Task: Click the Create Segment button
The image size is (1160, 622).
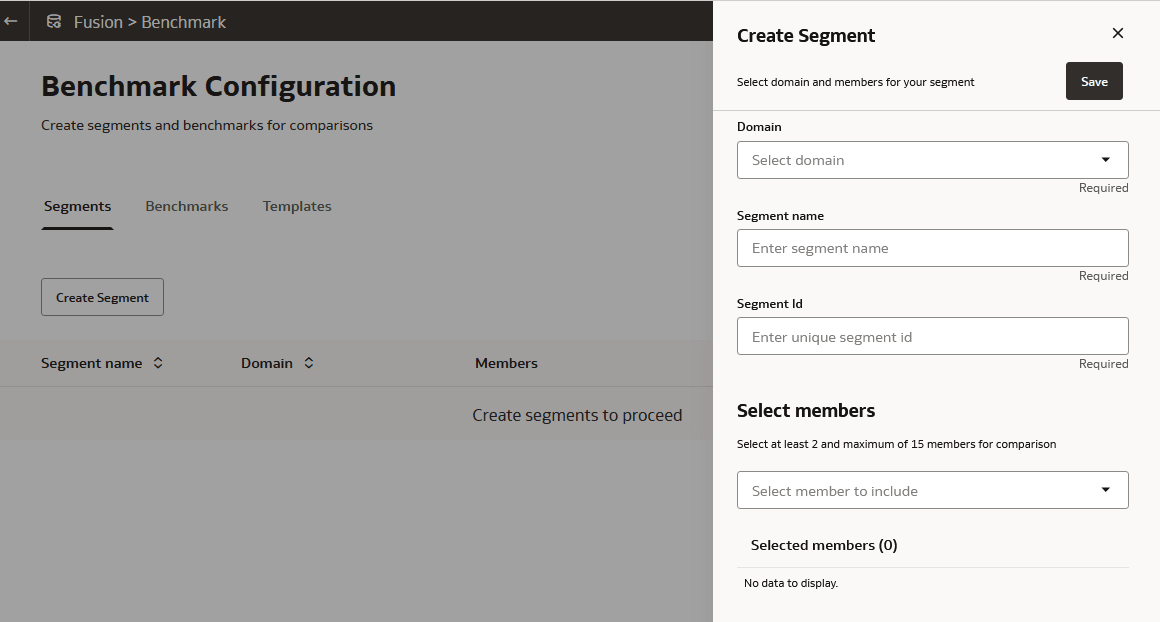Action: (102, 297)
